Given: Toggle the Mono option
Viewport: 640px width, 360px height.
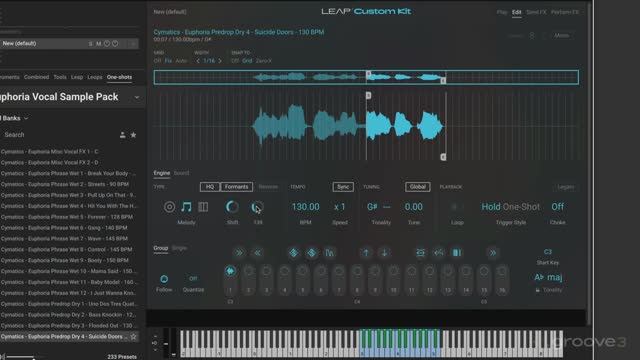Looking at the screenshot, I should [562, 36].
